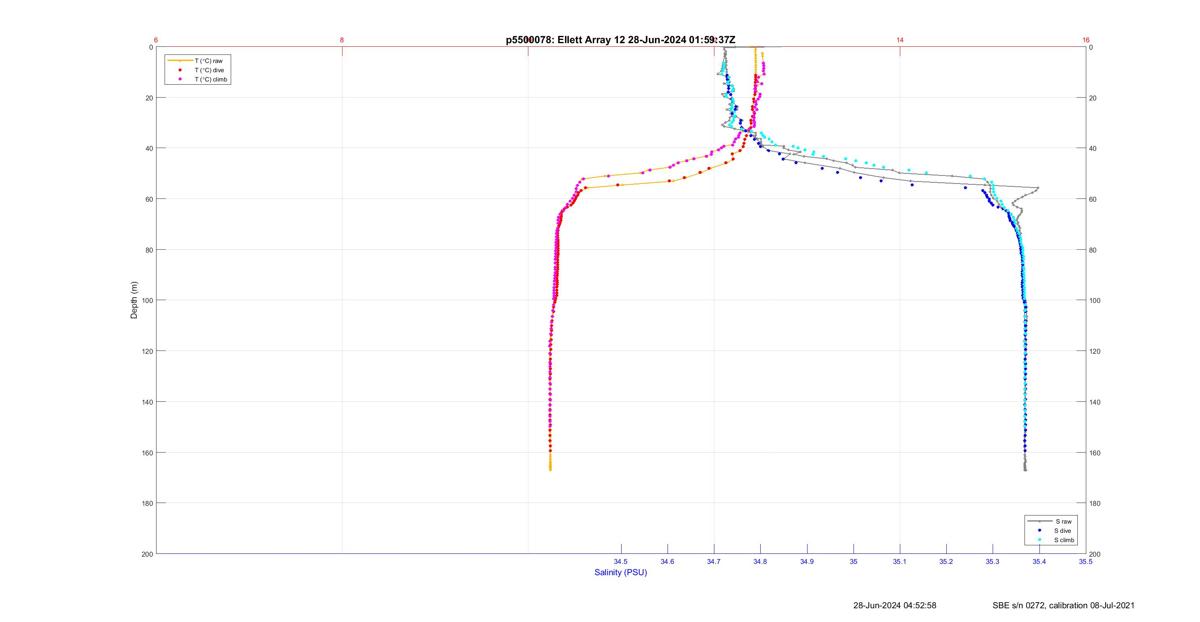The width and height of the screenshot is (1200, 622).
Task: Click salinity tick label 34.6
Action: [x=667, y=562]
